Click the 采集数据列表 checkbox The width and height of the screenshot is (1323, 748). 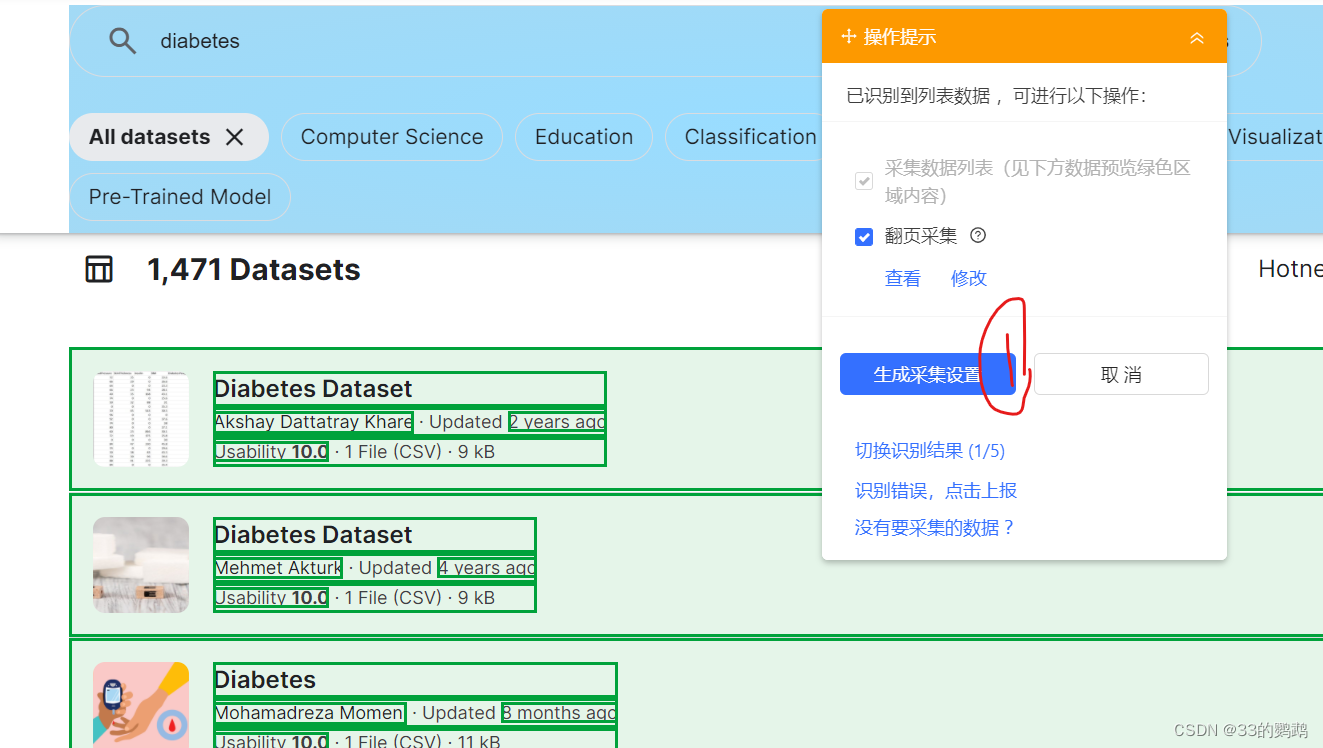[864, 181]
